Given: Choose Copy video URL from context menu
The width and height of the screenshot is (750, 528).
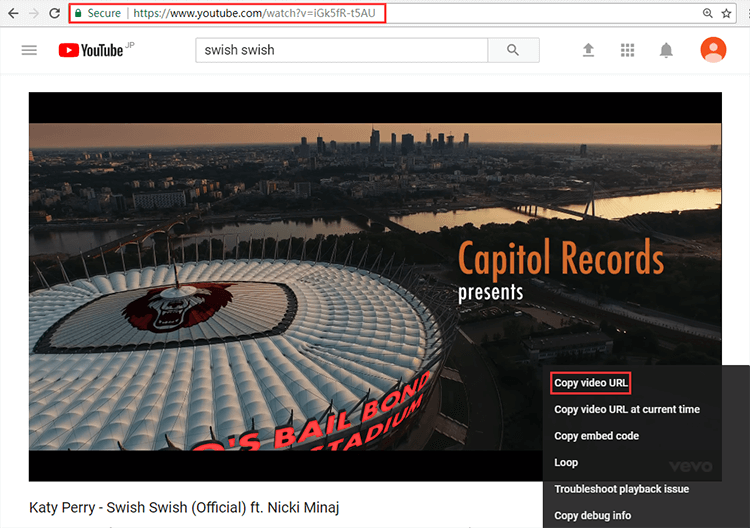Looking at the screenshot, I should pos(591,383).
